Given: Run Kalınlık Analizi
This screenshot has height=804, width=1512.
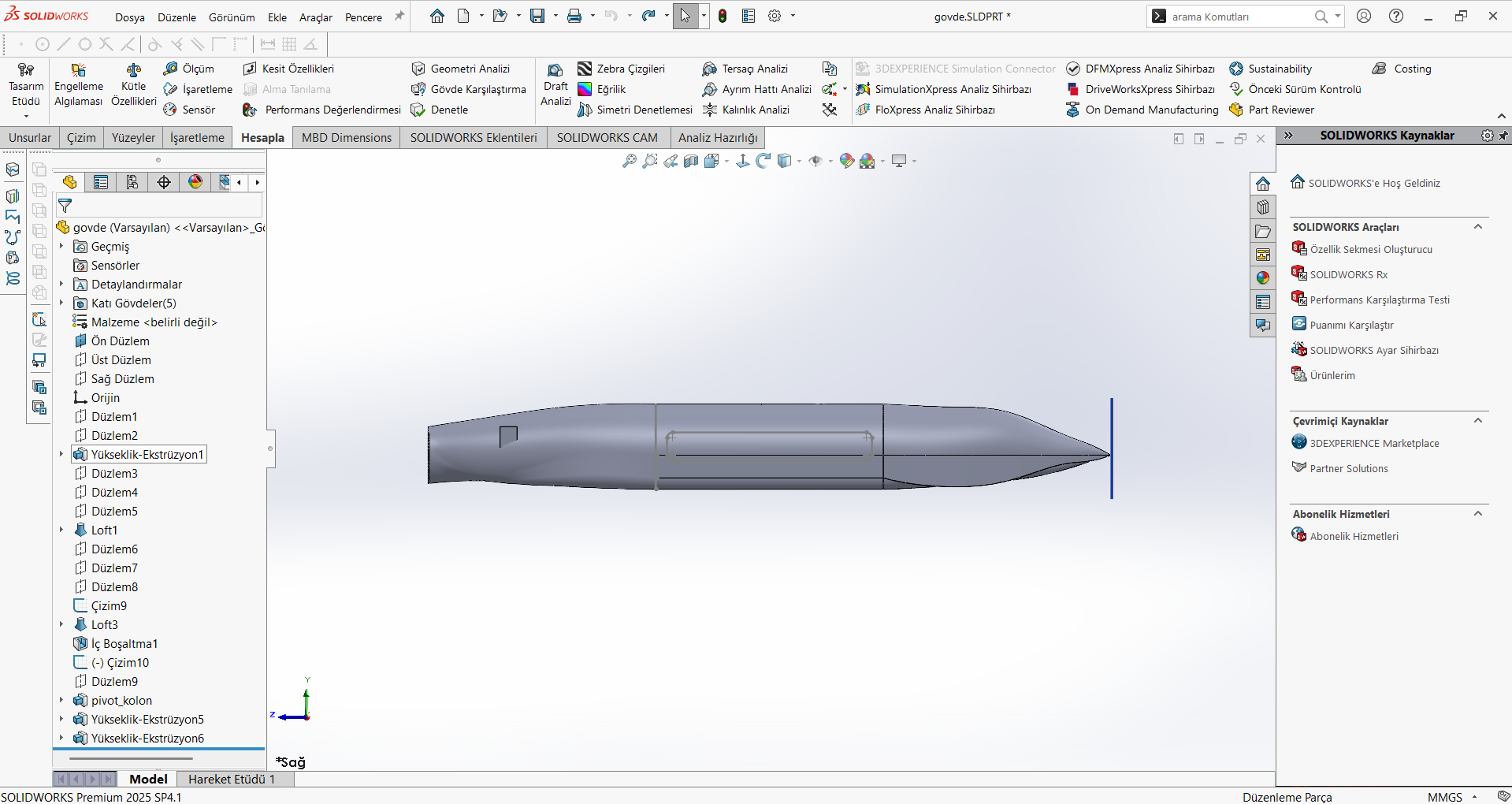Looking at the screenshot, I should [x=746, y=110].
